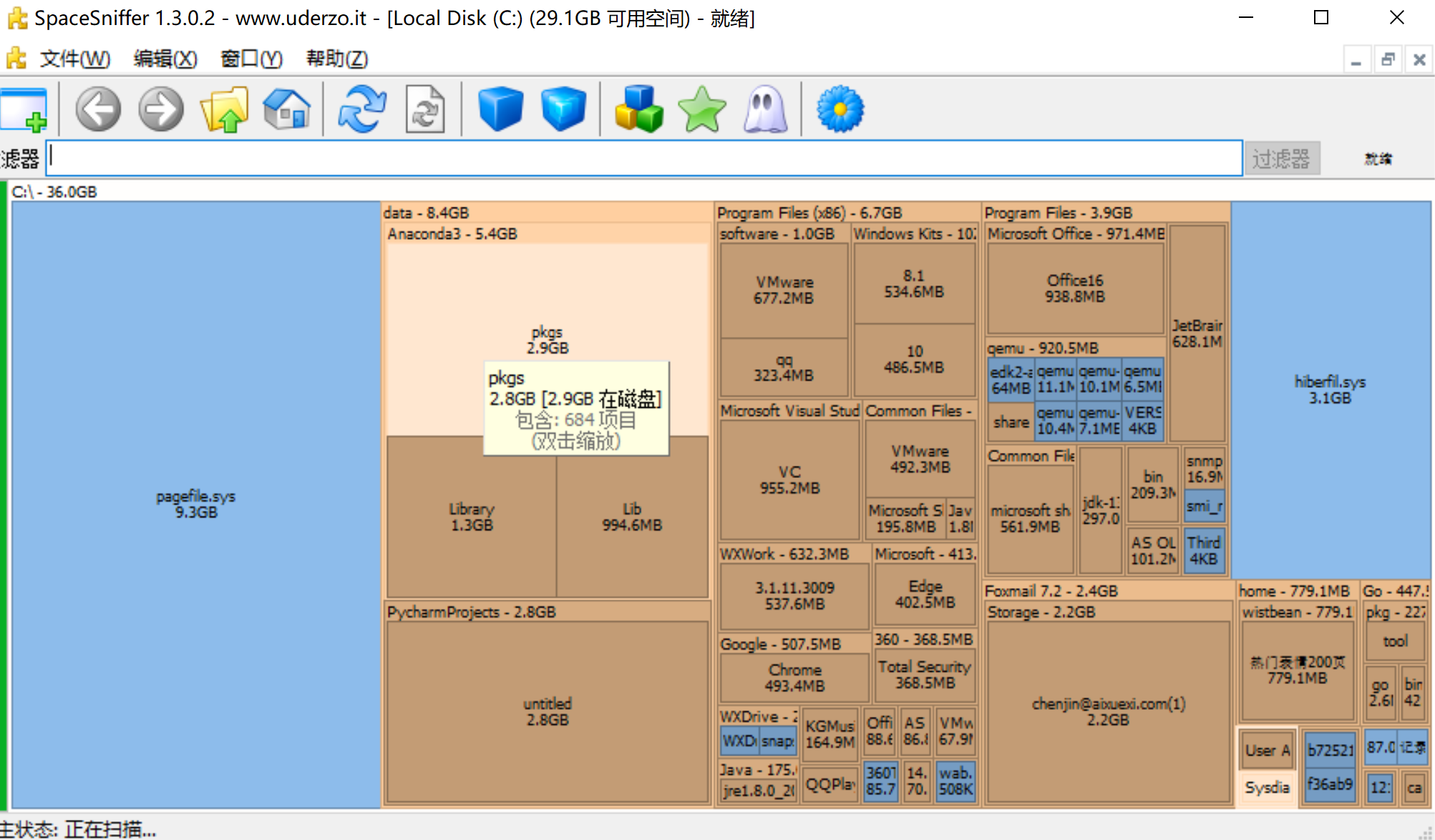Image resolution: width=1435 pixels, height=840 pixels.
Task: Select the Windows Kits 10 486.5MB block
Action: (x=914, y=359)
